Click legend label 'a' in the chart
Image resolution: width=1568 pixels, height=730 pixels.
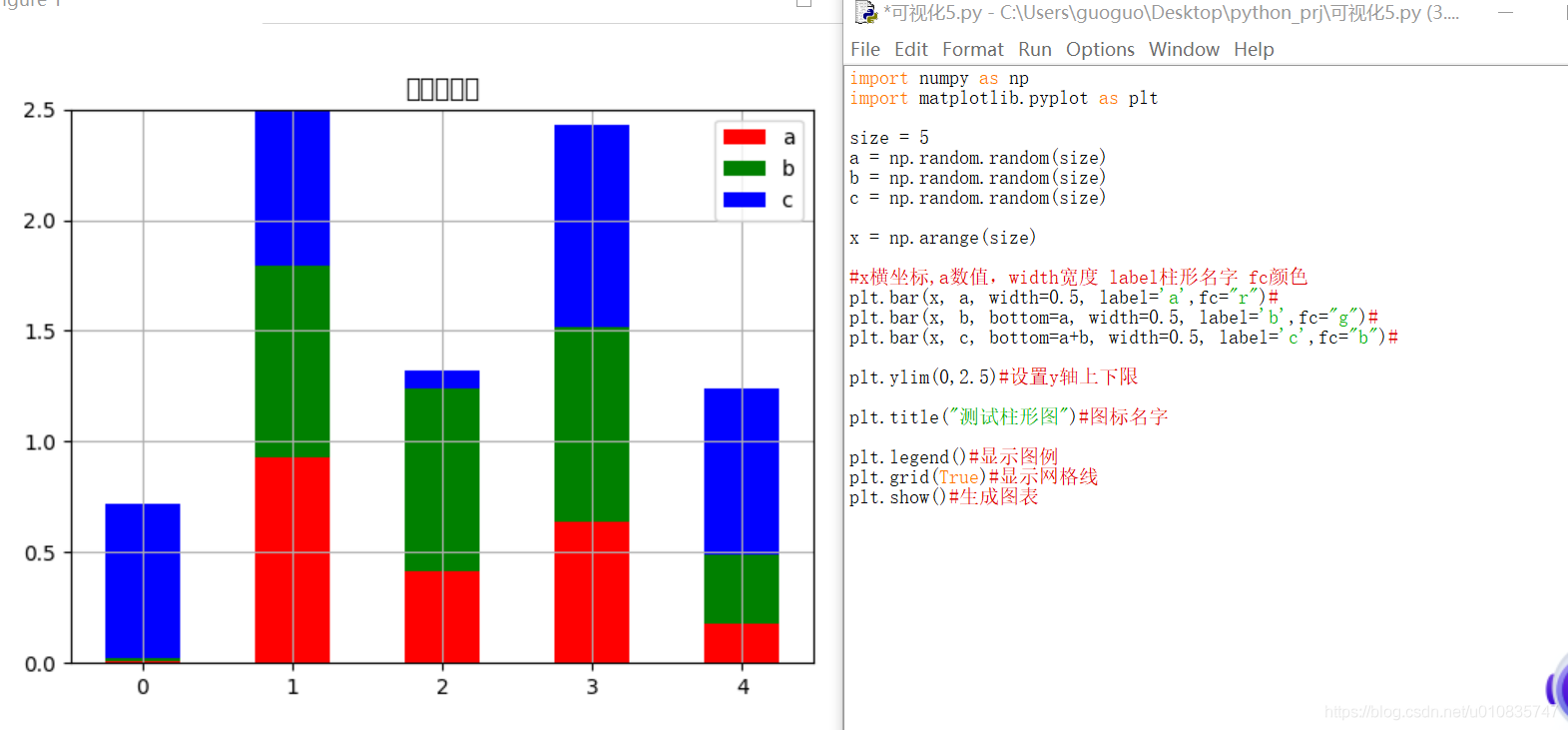(788, 138)
